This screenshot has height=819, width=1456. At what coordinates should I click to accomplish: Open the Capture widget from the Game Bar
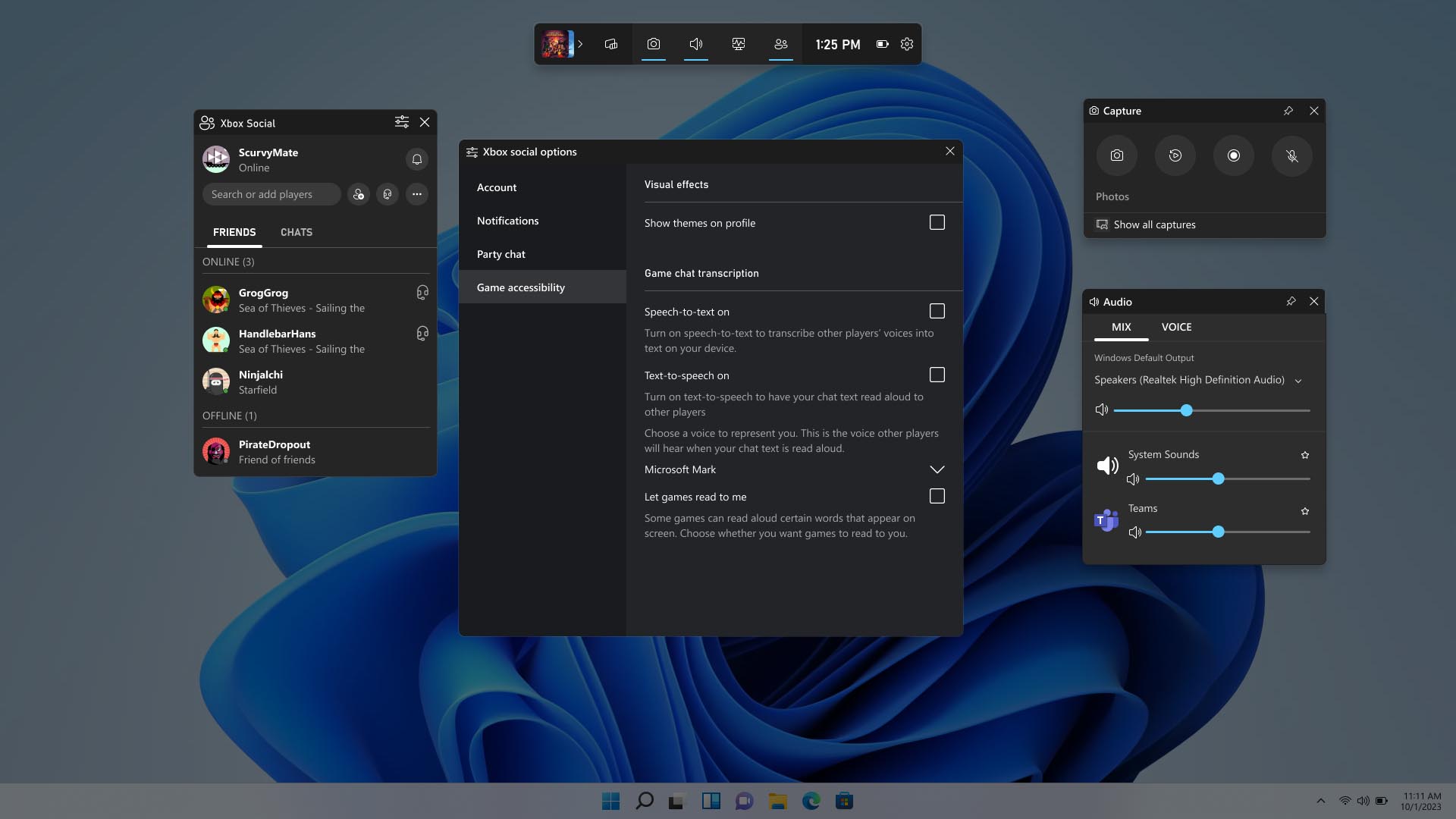[x=654, y=44]
